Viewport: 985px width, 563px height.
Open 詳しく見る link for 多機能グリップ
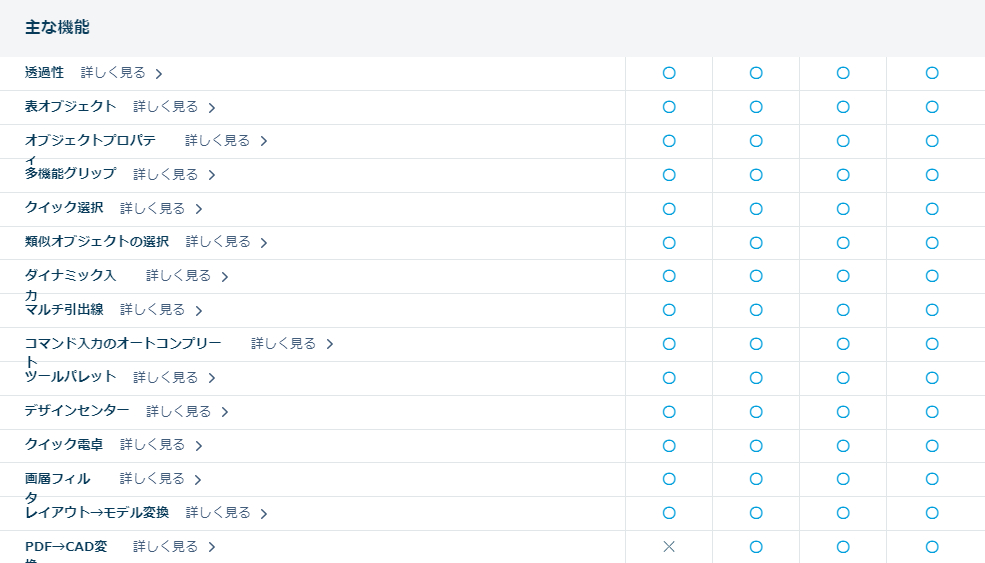coord(165,175)
